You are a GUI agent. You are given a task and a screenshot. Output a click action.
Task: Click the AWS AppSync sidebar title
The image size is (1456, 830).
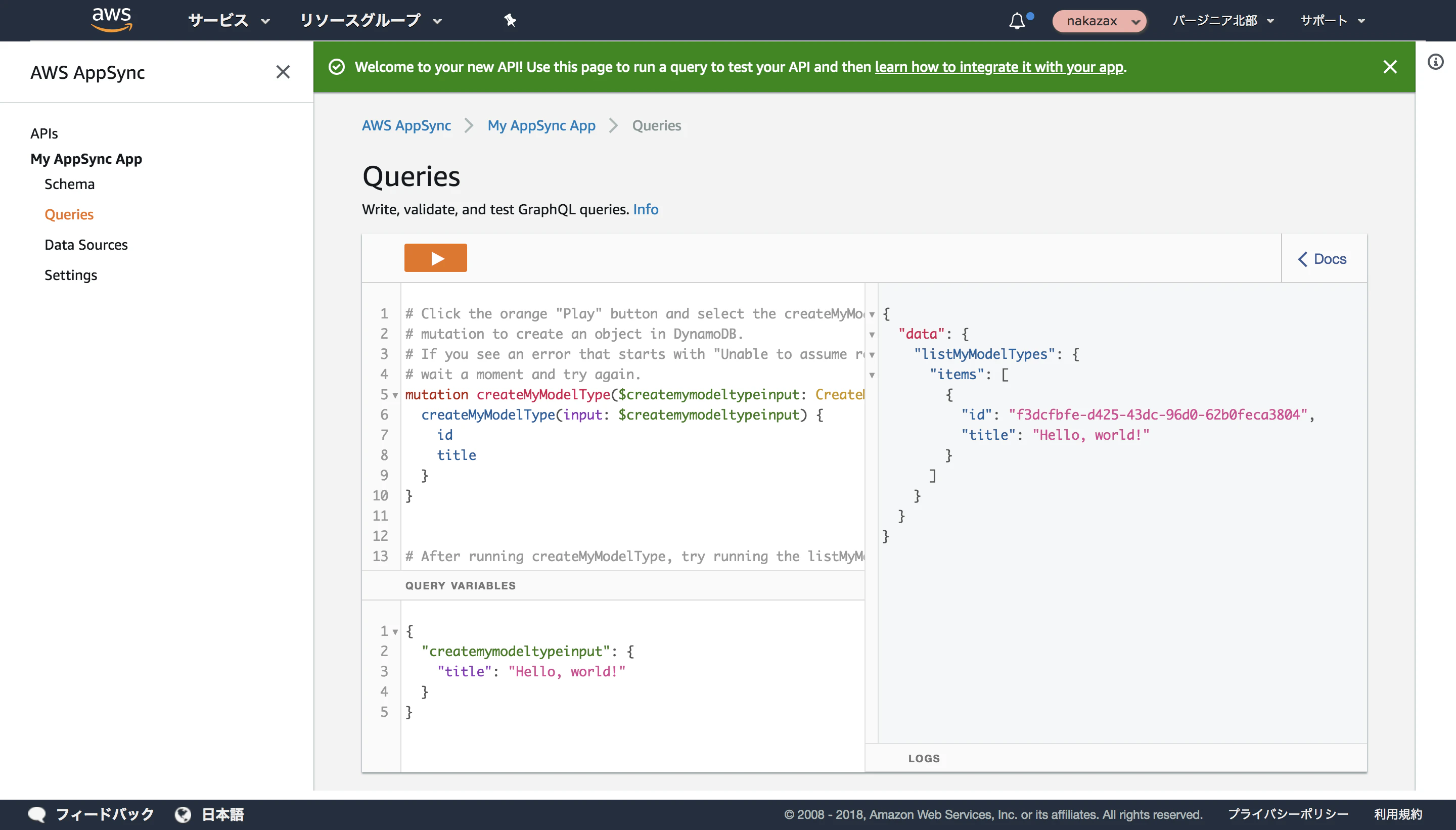click(88, 72)
